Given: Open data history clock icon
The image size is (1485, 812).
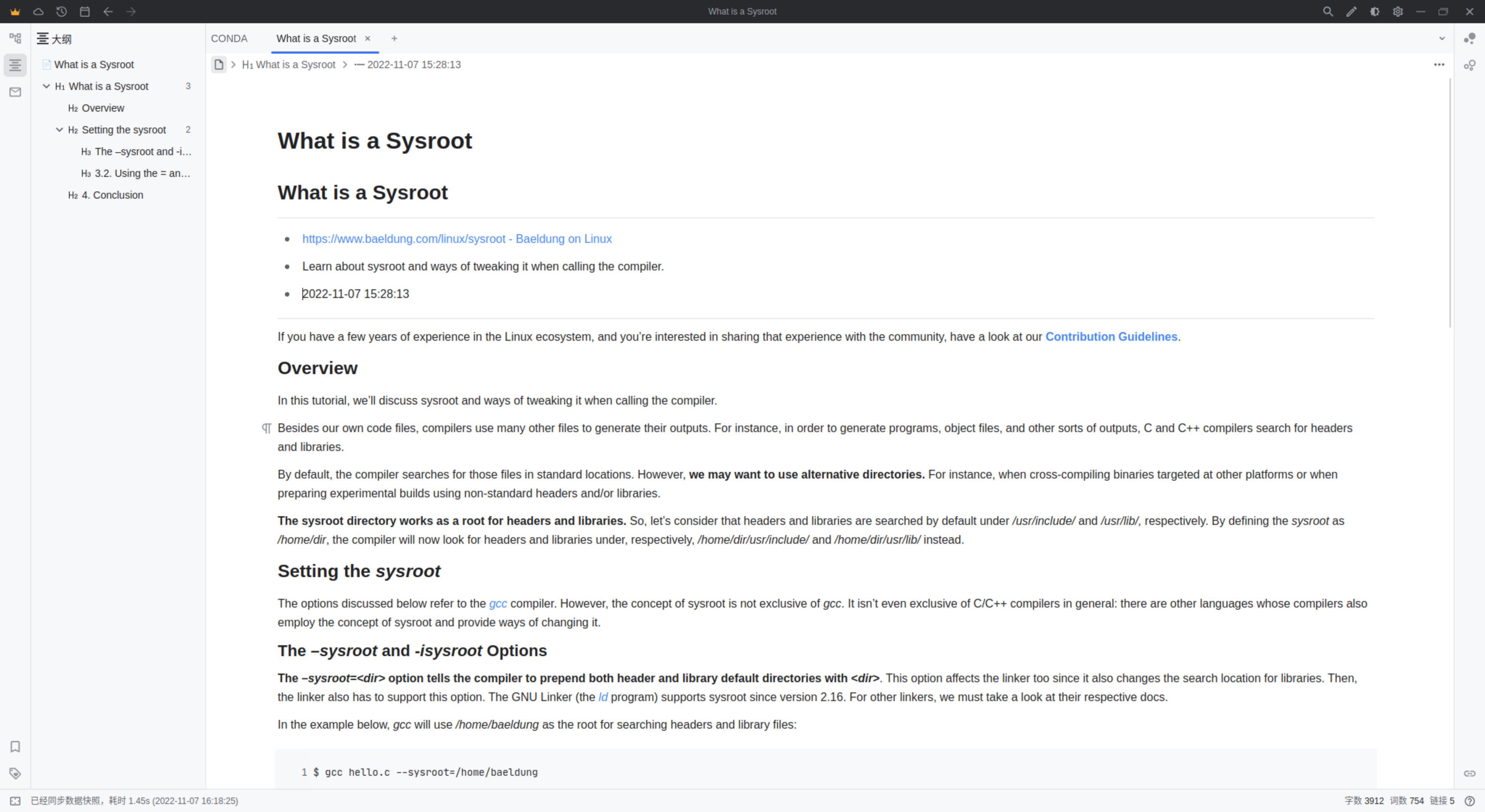Looking at the screenshot, I should (x=62, y=12).
